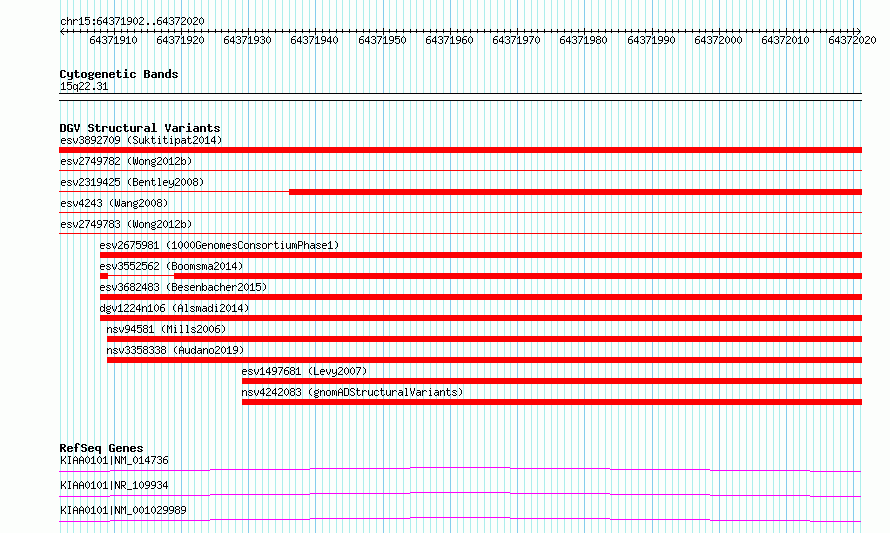Click the red bar of nsv3358338
This screenshot has width=890, height=533.
[x=484, y=360]
